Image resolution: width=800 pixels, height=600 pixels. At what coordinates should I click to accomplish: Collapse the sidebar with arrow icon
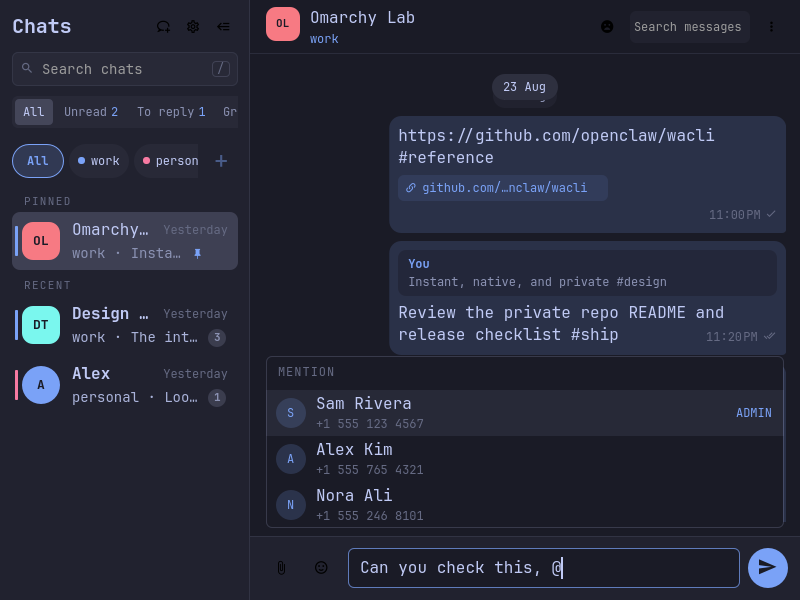(x=223, y=27)
